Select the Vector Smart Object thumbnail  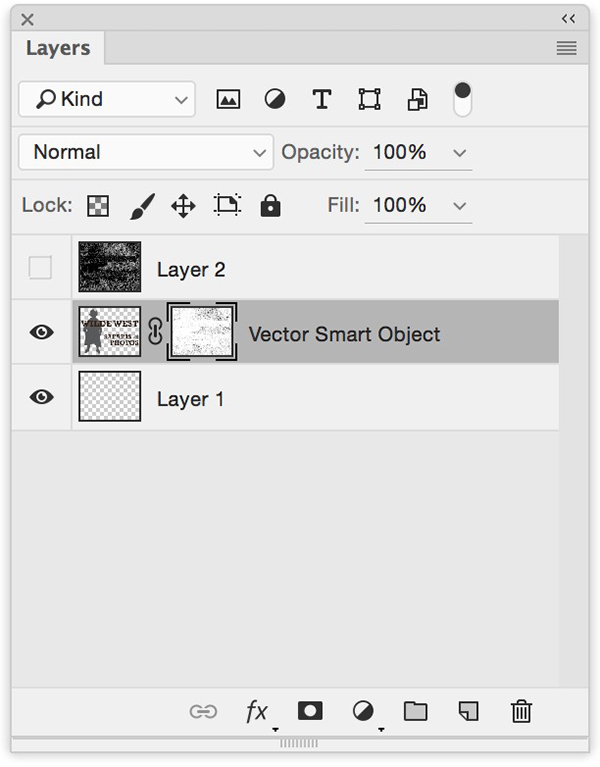tap(110, 332)
